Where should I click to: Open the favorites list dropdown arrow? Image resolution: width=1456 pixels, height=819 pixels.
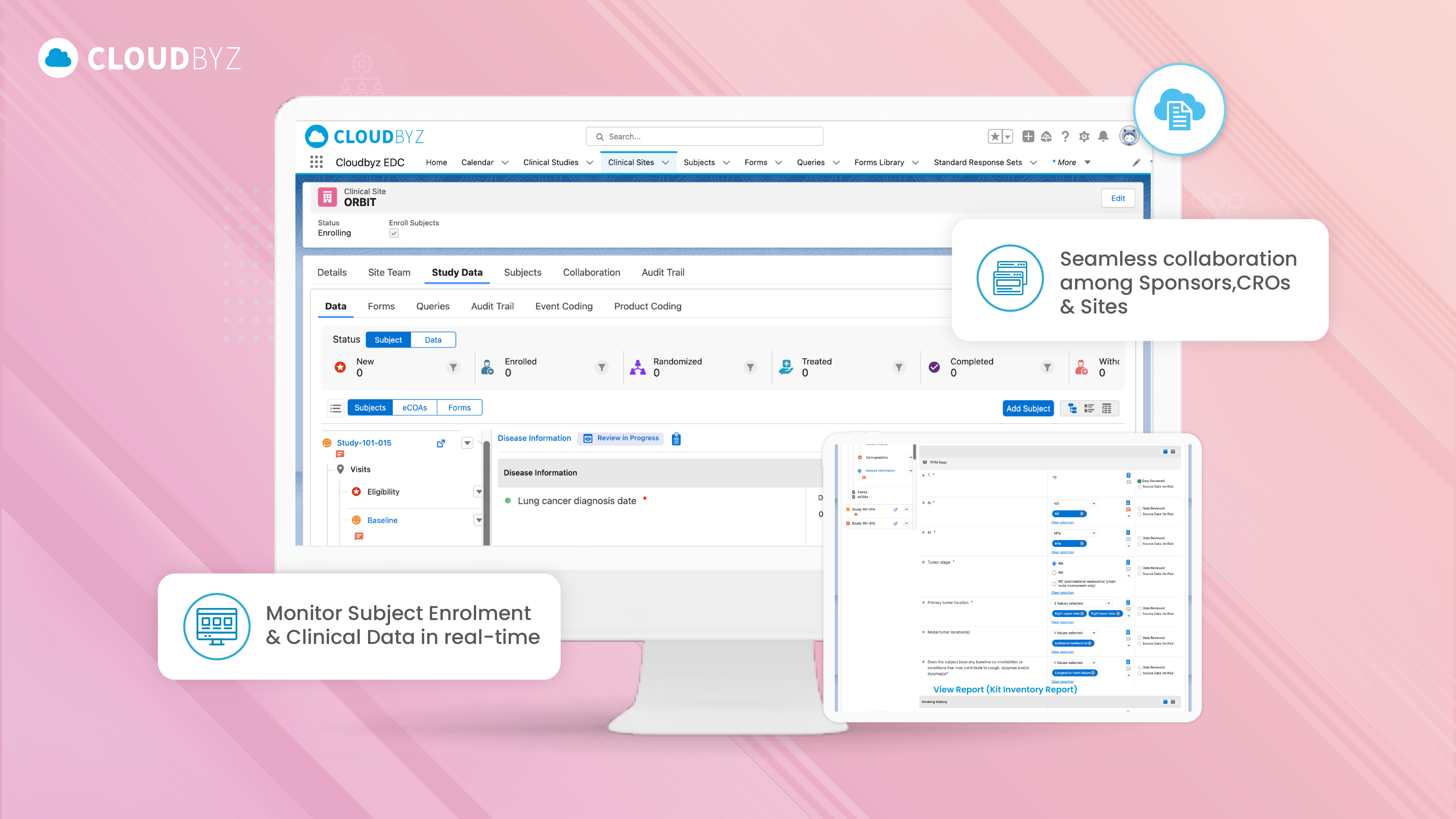tap(1007, 137)
